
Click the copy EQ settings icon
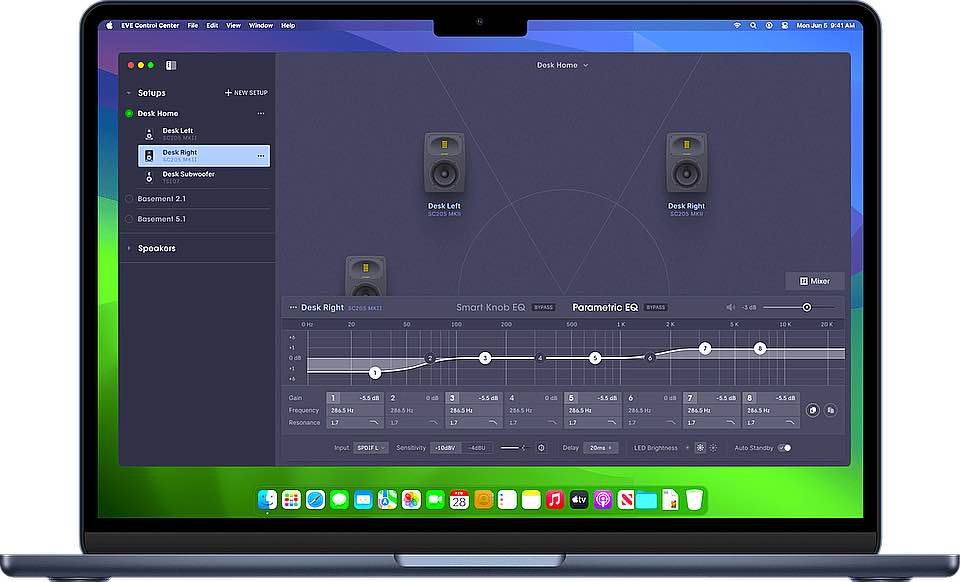tap(812, 410)
